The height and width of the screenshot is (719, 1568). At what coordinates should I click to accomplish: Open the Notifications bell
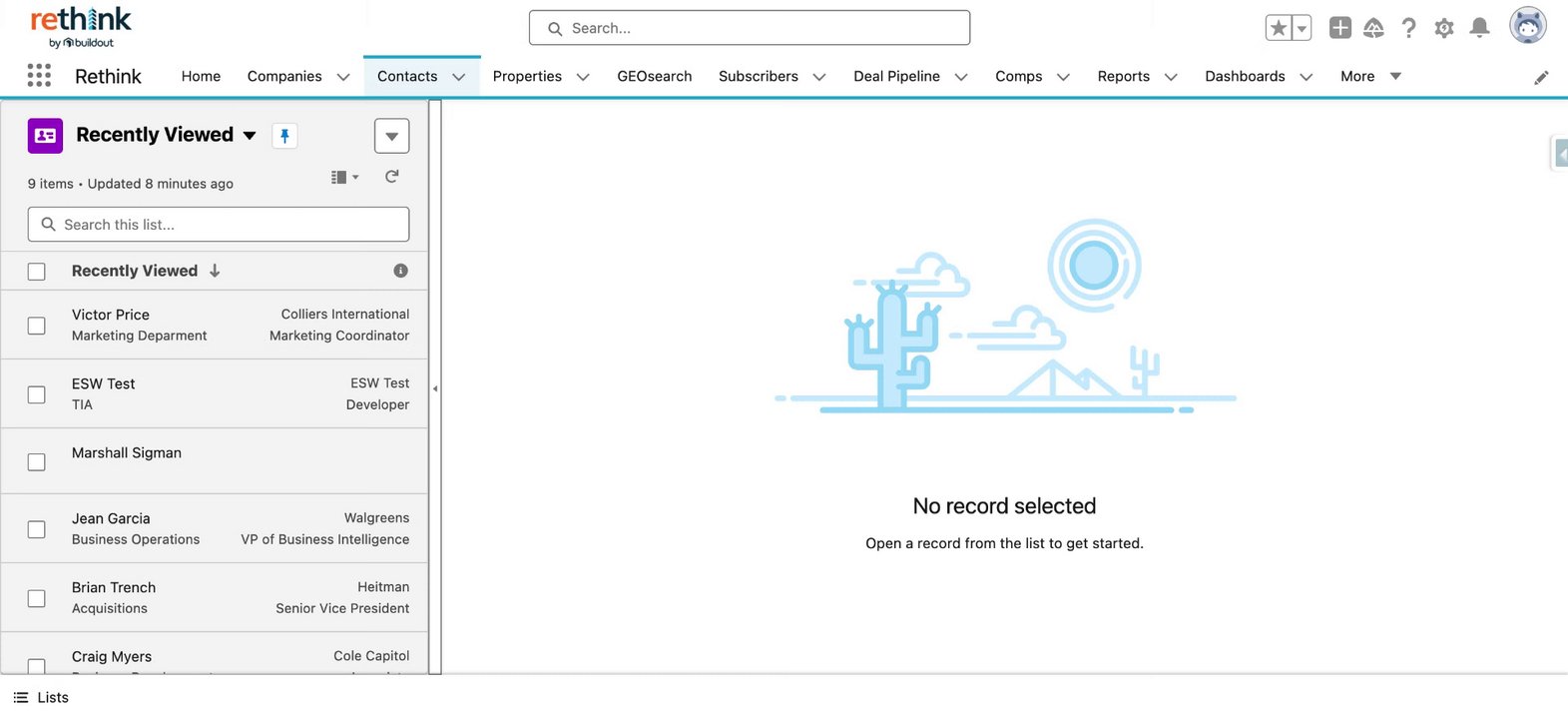(x=1480, y=28)
